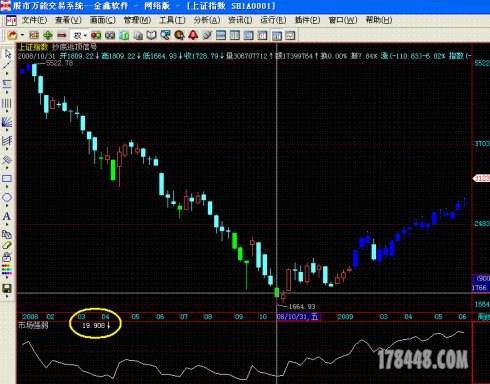Image resolution: width=490 pixels, height=384 pixels.
Task: Expand the fan lines tool submenu arrow
Action: click(x=7, y=130)
